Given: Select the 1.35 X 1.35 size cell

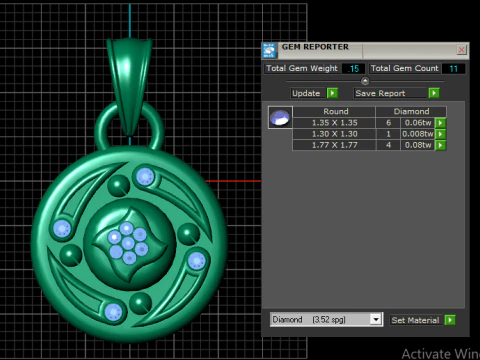Looking at the screenshot, I should point(334,123).
